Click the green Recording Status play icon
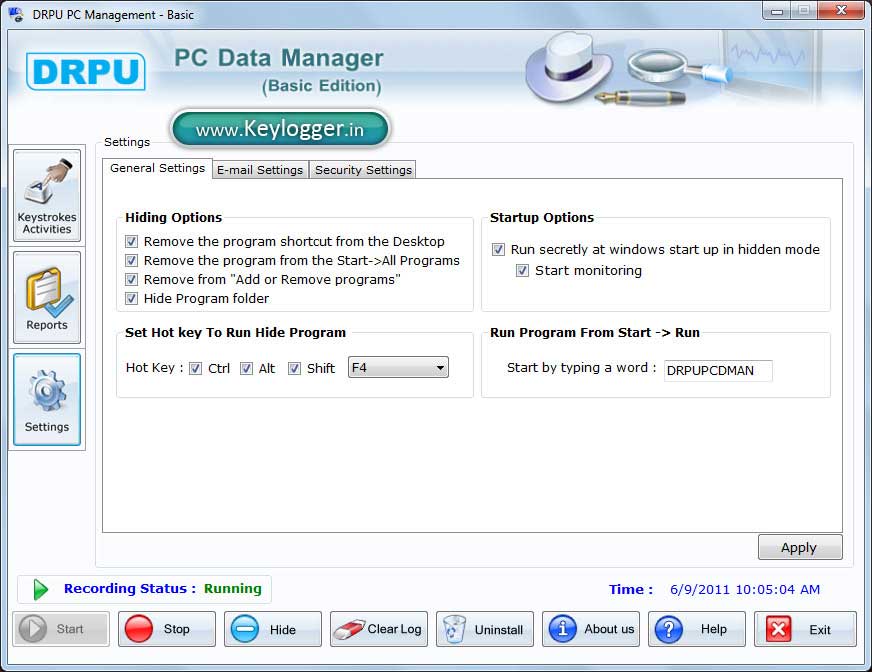This screenshot has width=872, height=672. click(41, 589)
